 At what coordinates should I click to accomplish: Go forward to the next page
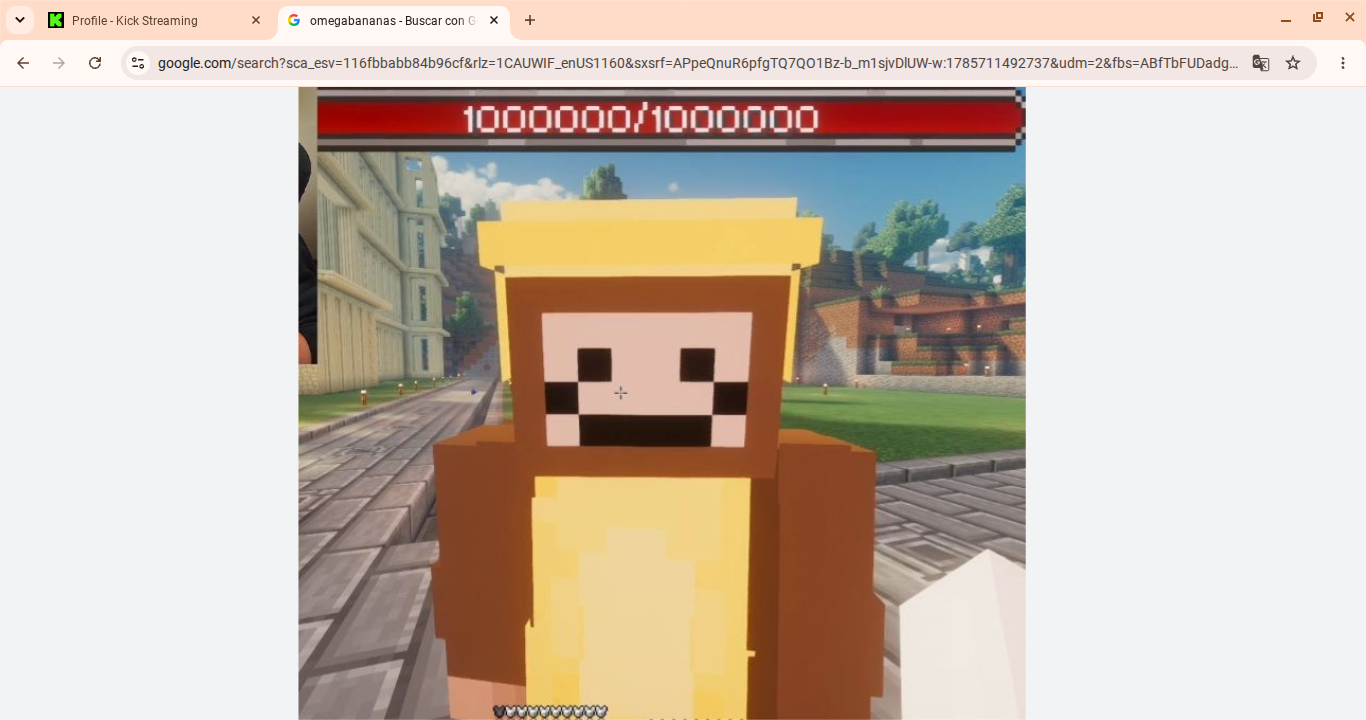coord(59,63)
